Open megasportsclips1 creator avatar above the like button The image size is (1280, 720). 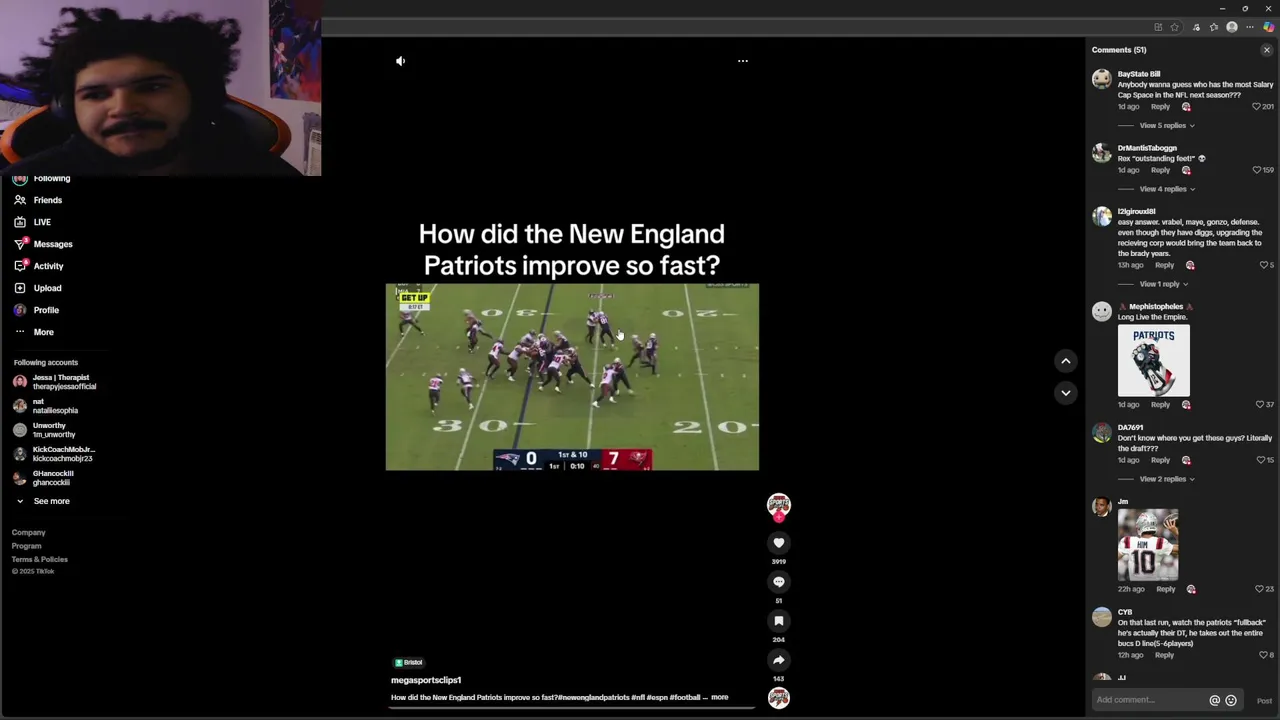[779, 505]
